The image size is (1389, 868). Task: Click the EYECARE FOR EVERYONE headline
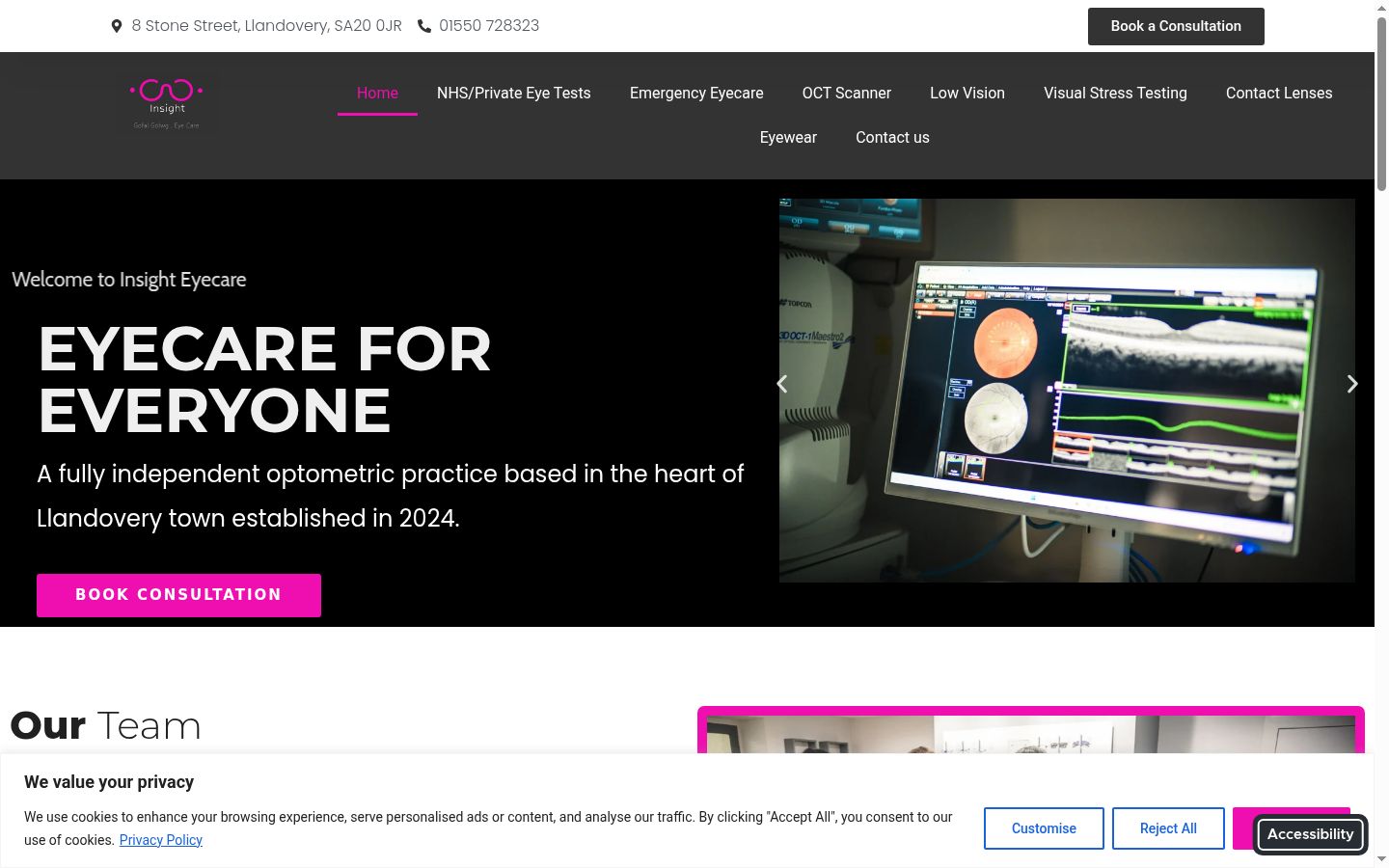[264, 379]
